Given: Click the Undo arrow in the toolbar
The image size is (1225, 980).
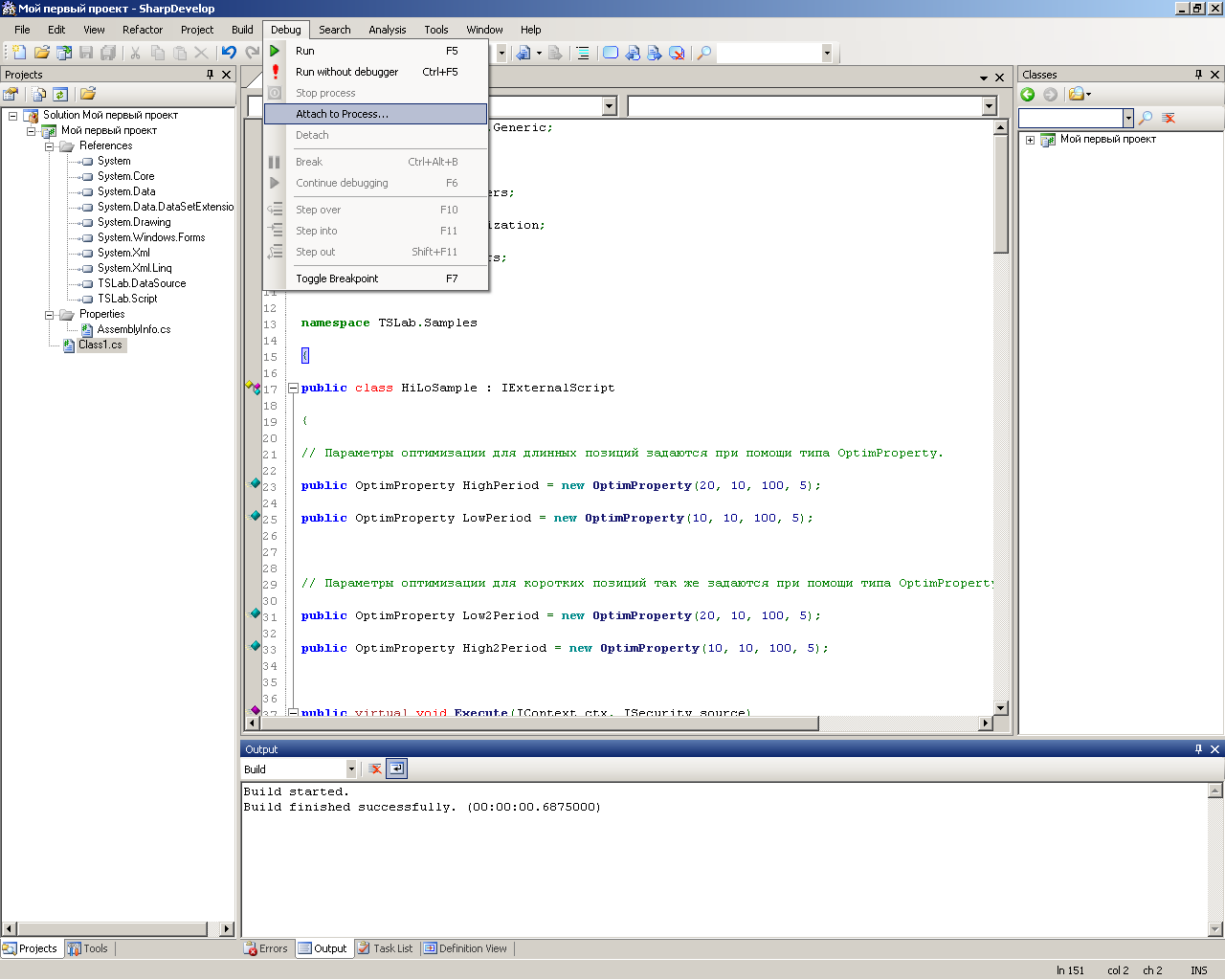Looking at the screenshot, I should click(229, 53).
